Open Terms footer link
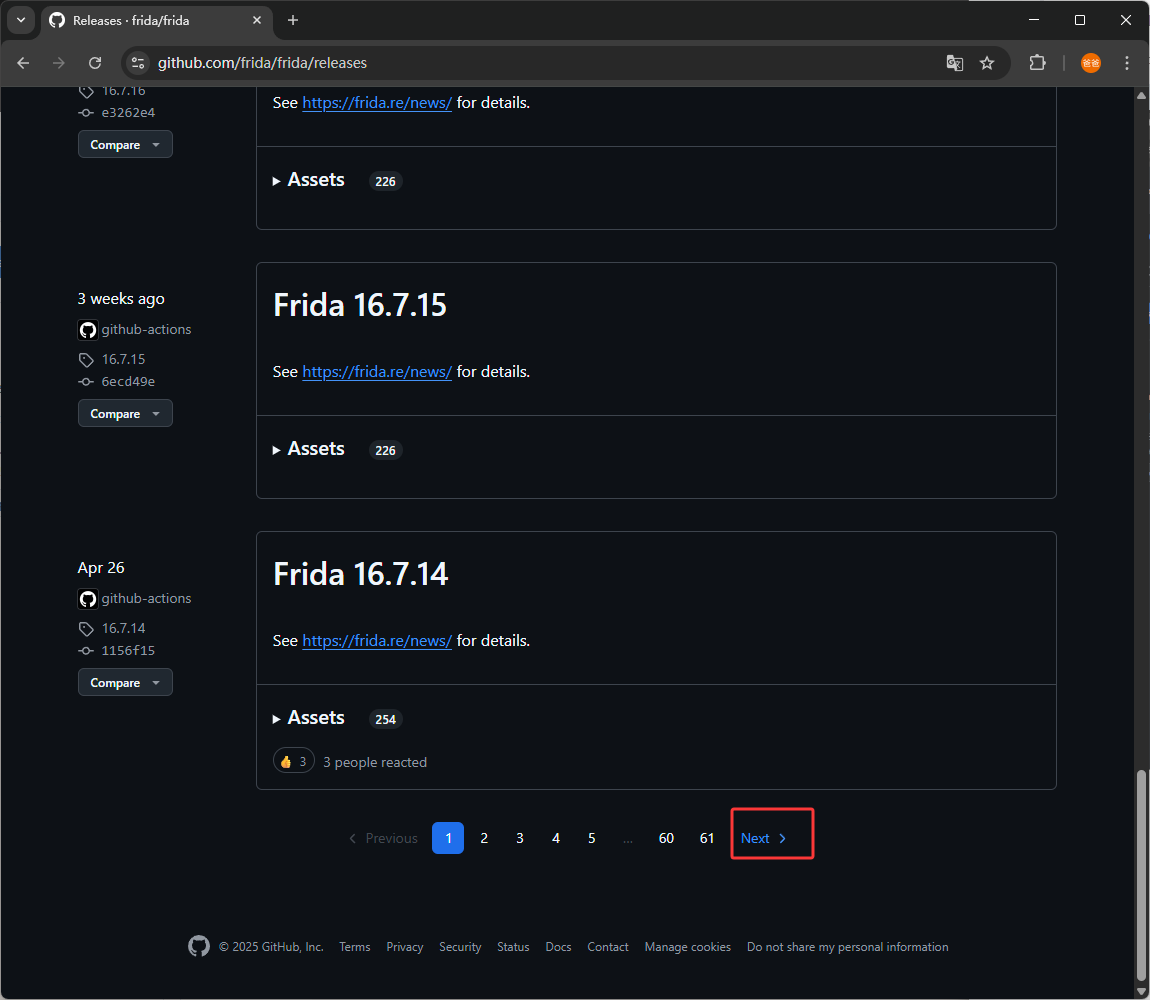Viewport: 1150px width, 1000px height. click(x=354, y=947)
